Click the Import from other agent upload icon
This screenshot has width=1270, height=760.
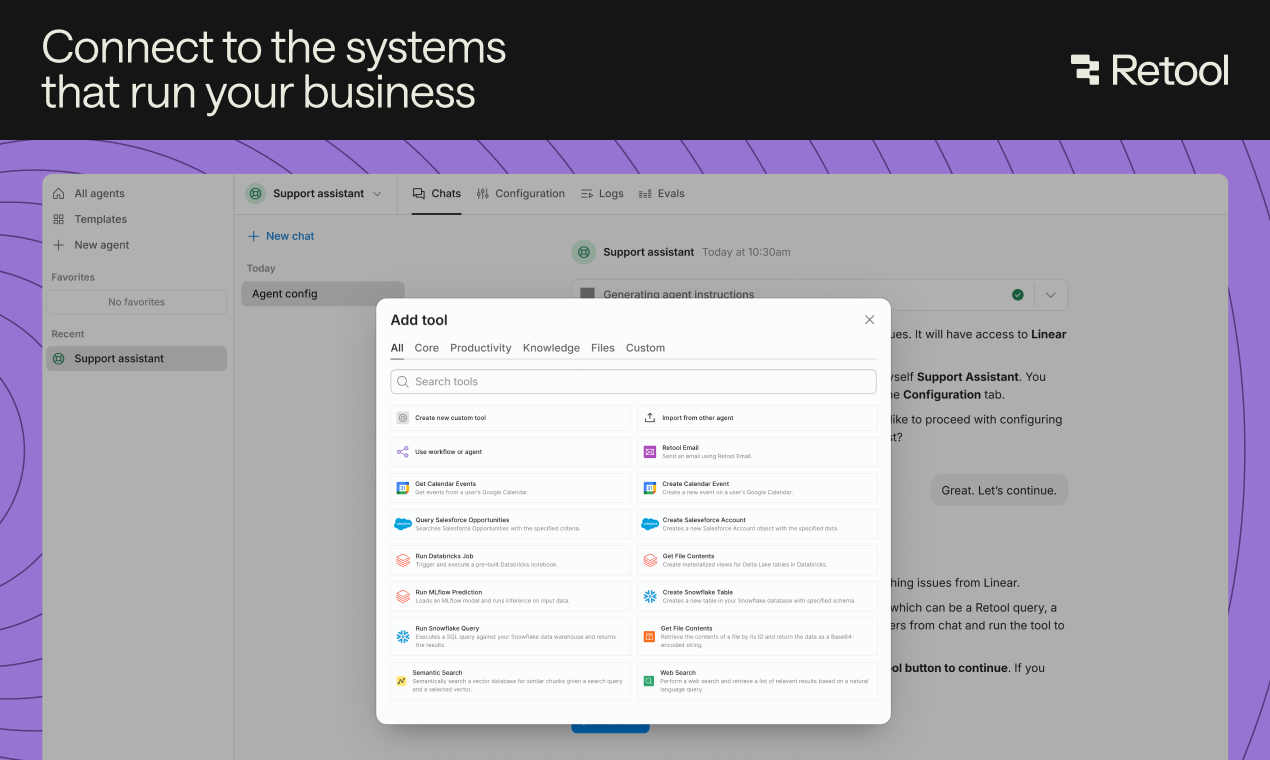click(x=650, y=418)
